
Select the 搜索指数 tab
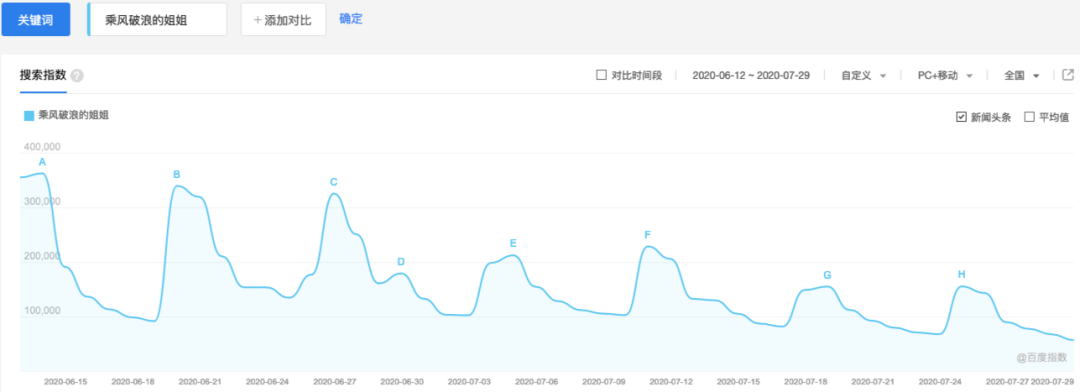[43, 76]
